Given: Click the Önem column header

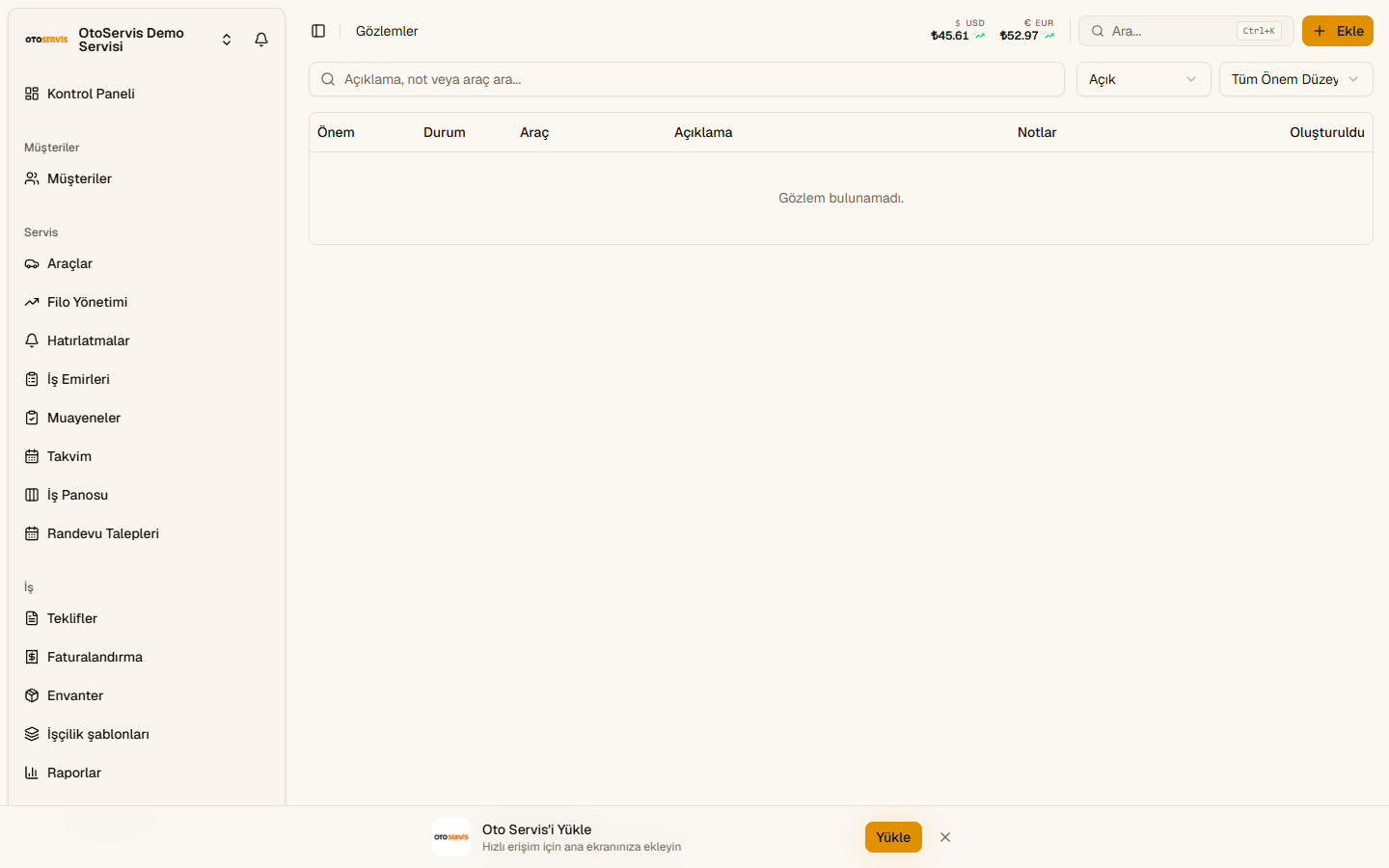Looking at the screenshot, I should (336, 132).
